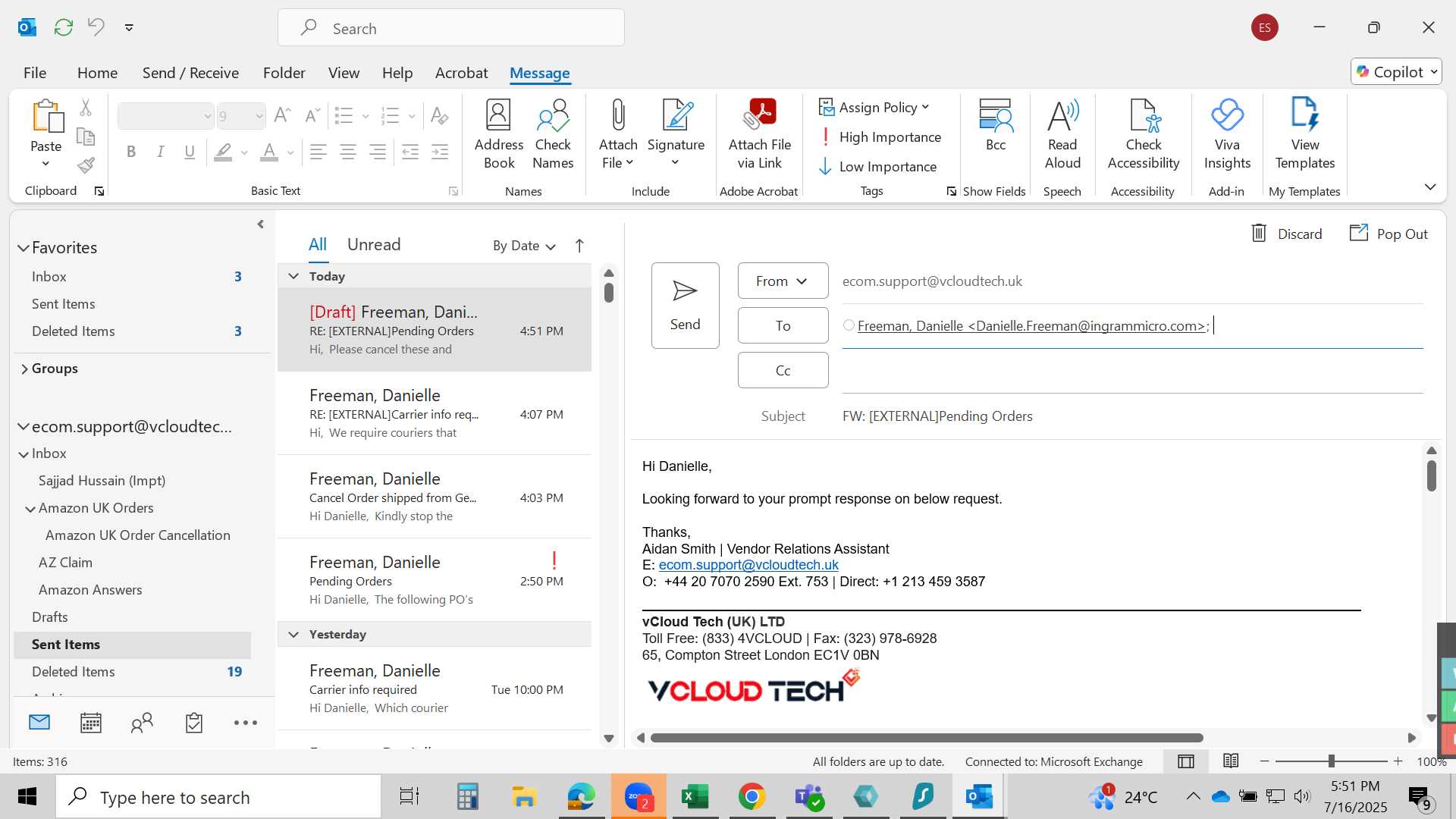The width and height of the screenshot is (1456, 819).
Task: Open the People contacts icon
Action: coord(142,723)
